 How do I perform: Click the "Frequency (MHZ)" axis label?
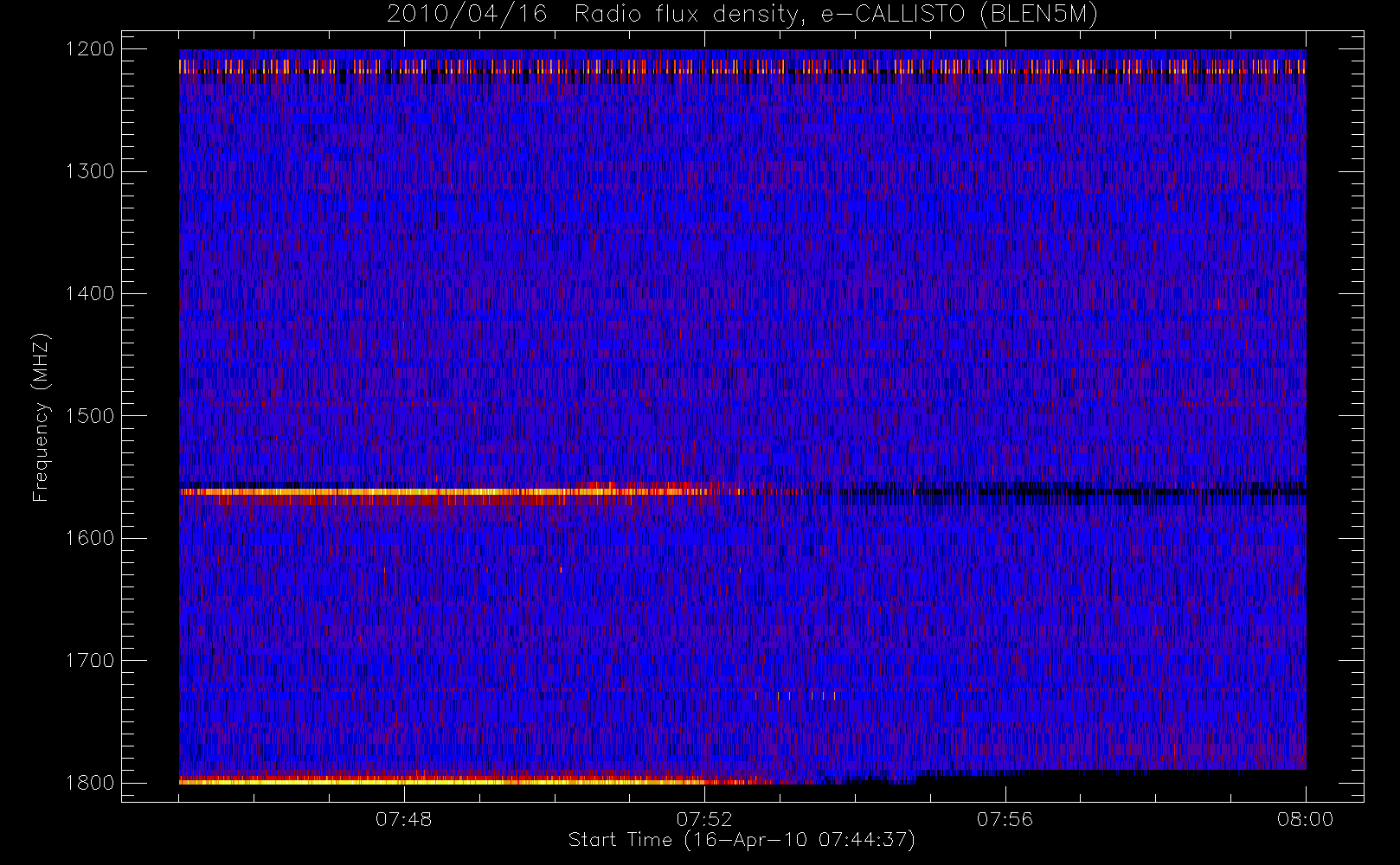[x=41, y=417]
